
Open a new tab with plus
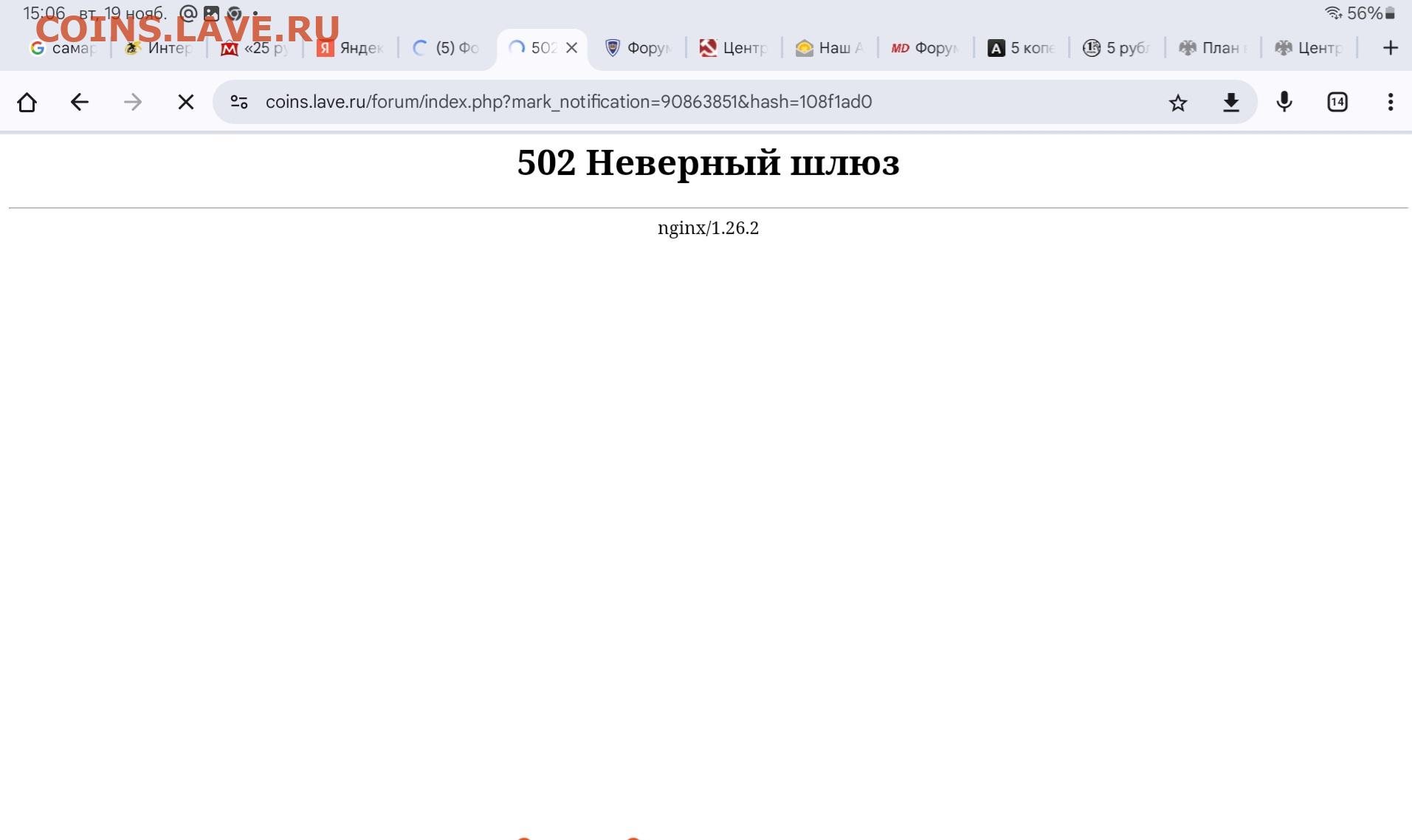click(1391, 48)
